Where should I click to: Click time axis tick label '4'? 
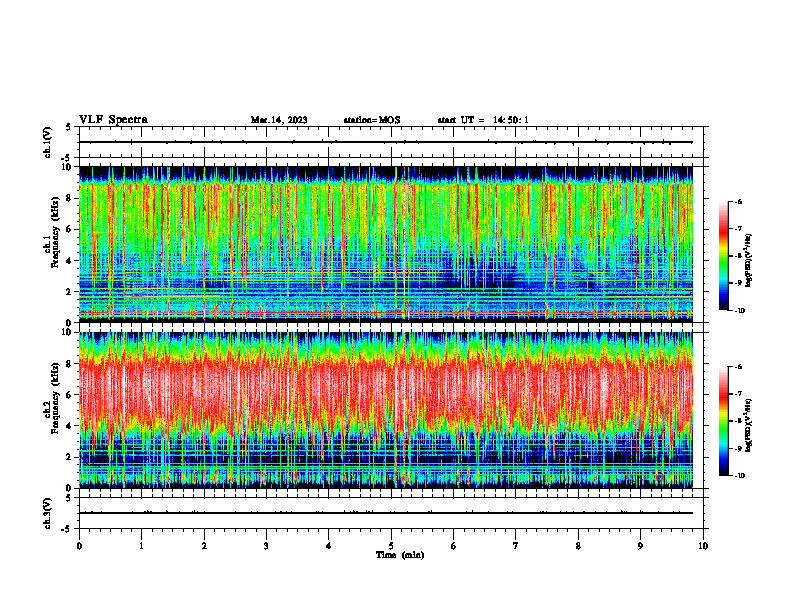click(329, 546)
